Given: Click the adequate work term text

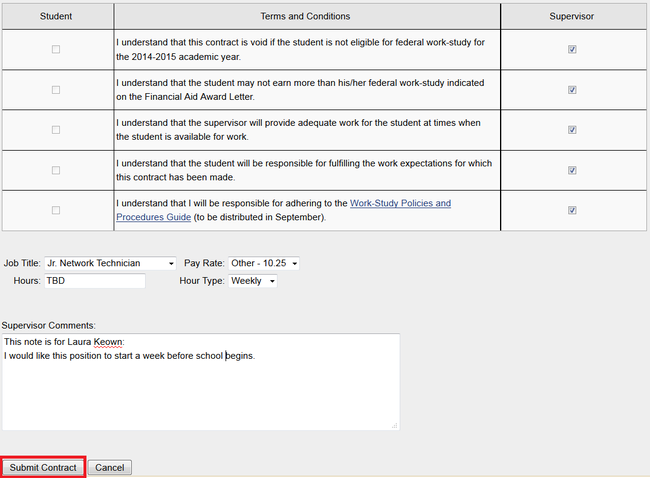Looking at the screenshot, I should 298,130.
